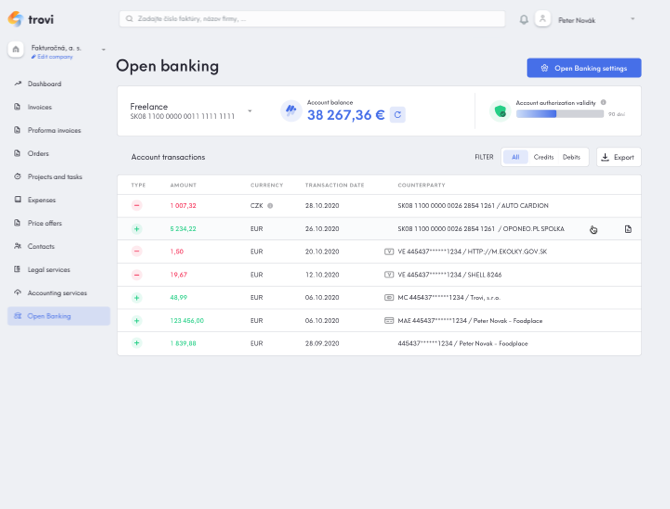Open the Expenses section
Viewport: 670px width, 509px height.
pyautogui.click(x=41, y=200)
